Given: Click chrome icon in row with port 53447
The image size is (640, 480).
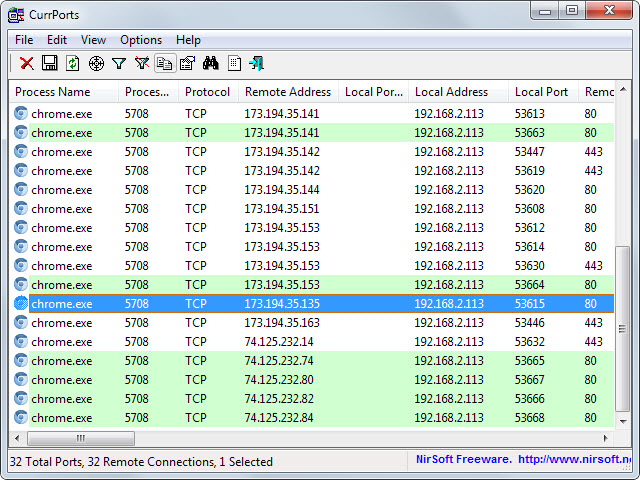Looking at the screenshot, I should pyautogui.click(x=21, y=151).
